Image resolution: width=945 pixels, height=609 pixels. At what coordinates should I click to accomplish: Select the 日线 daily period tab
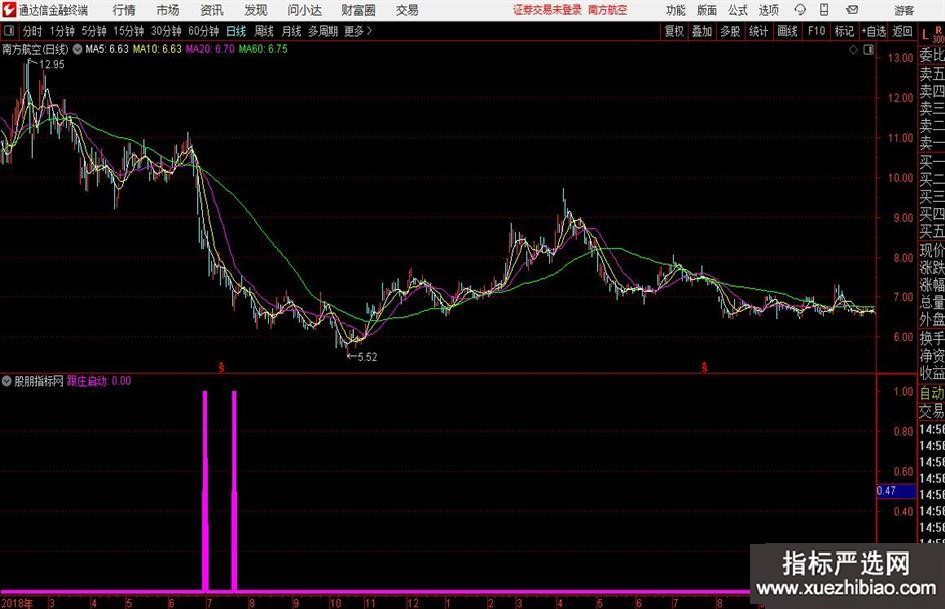click(x=236, y=31)
